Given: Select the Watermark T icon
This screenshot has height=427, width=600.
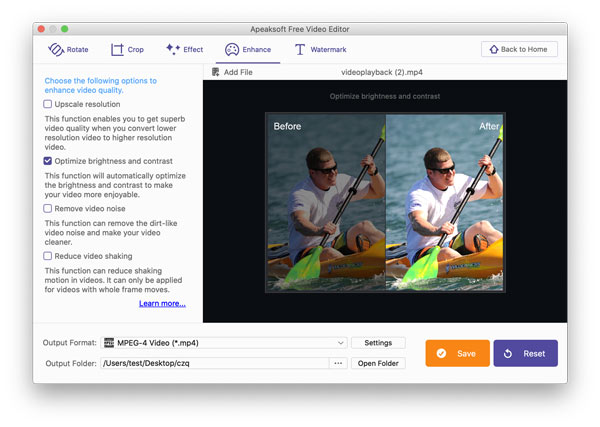Looking at the screenshot, I should point(300,49).
